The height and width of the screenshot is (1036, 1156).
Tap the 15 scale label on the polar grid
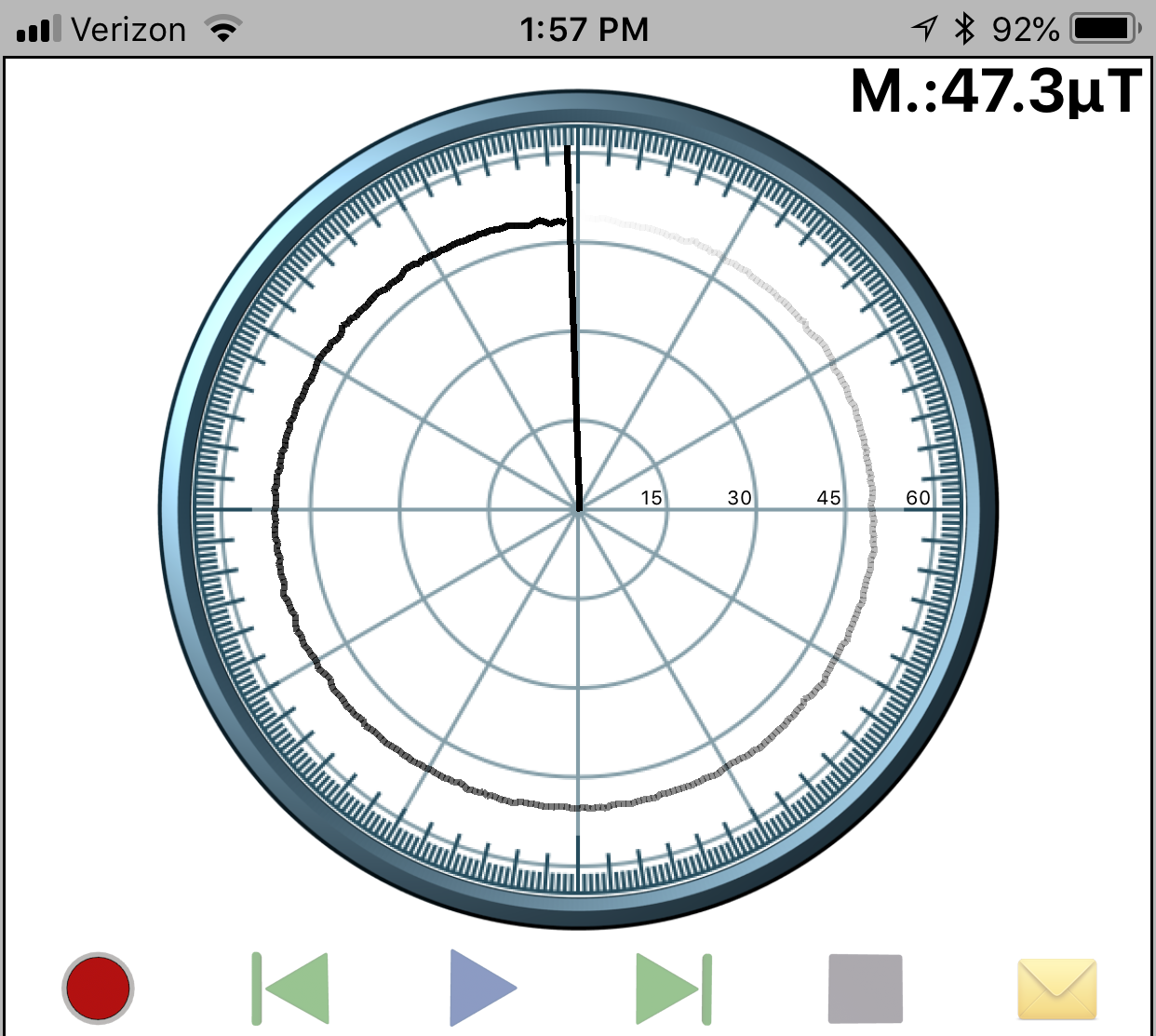652,498
